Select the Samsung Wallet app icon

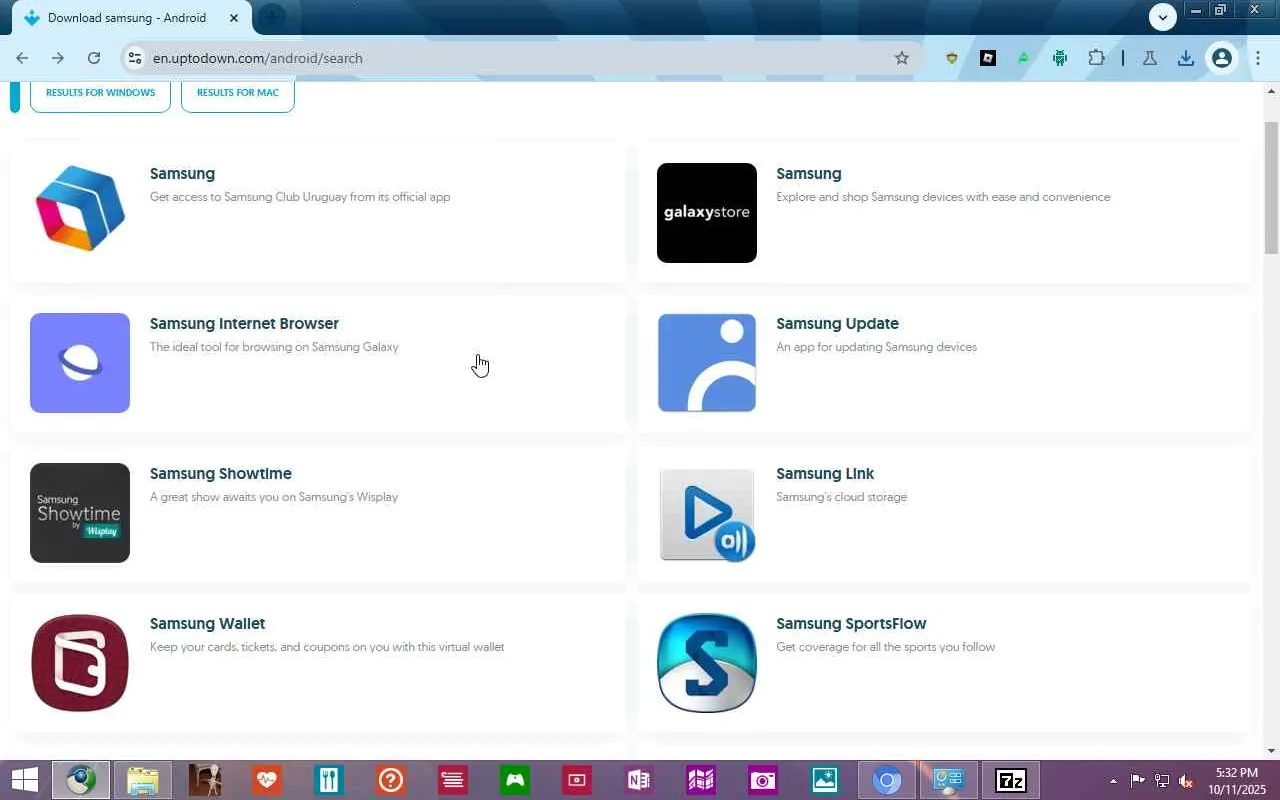80,663
